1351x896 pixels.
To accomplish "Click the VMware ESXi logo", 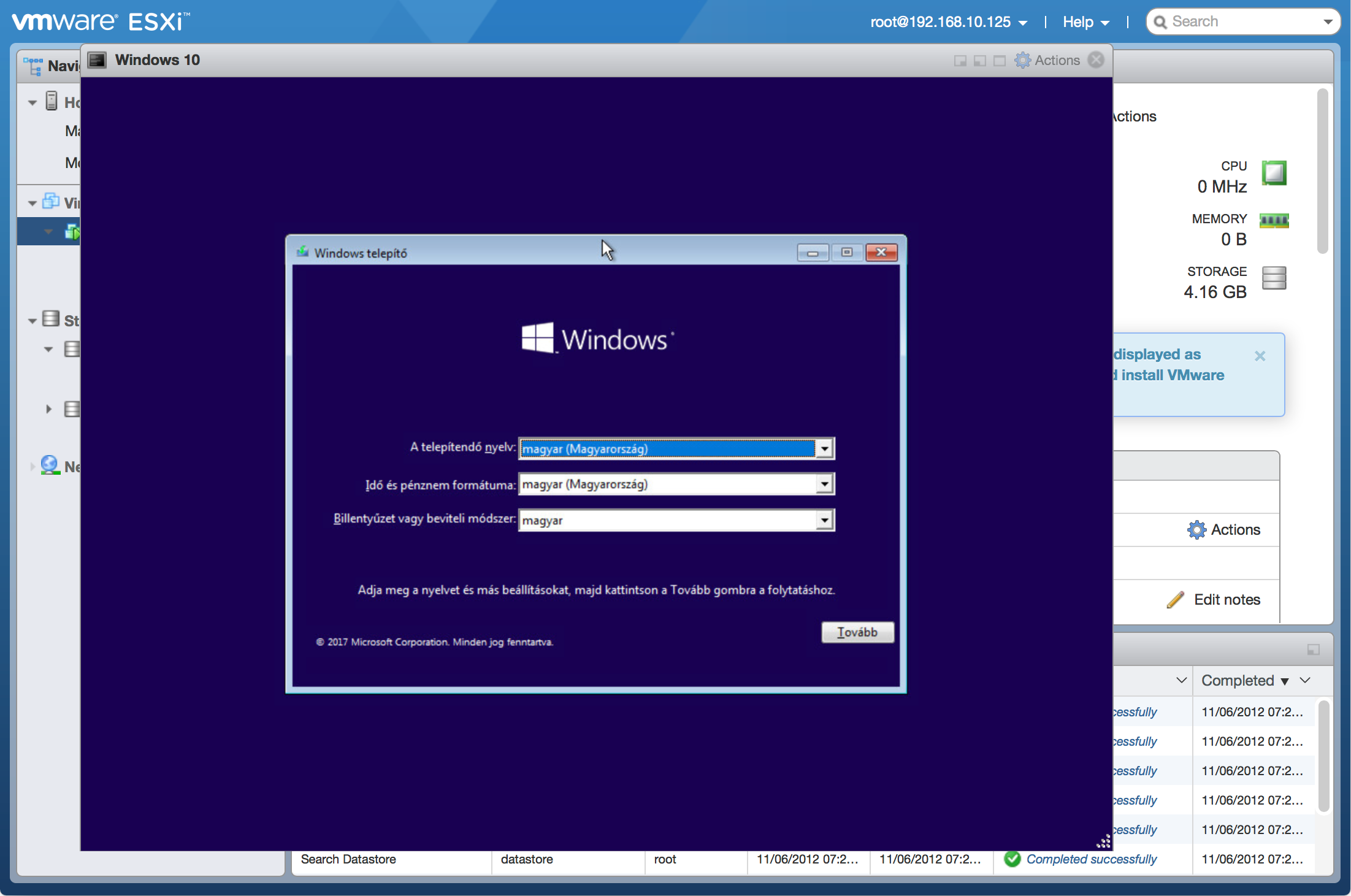I will pos(101,22).
